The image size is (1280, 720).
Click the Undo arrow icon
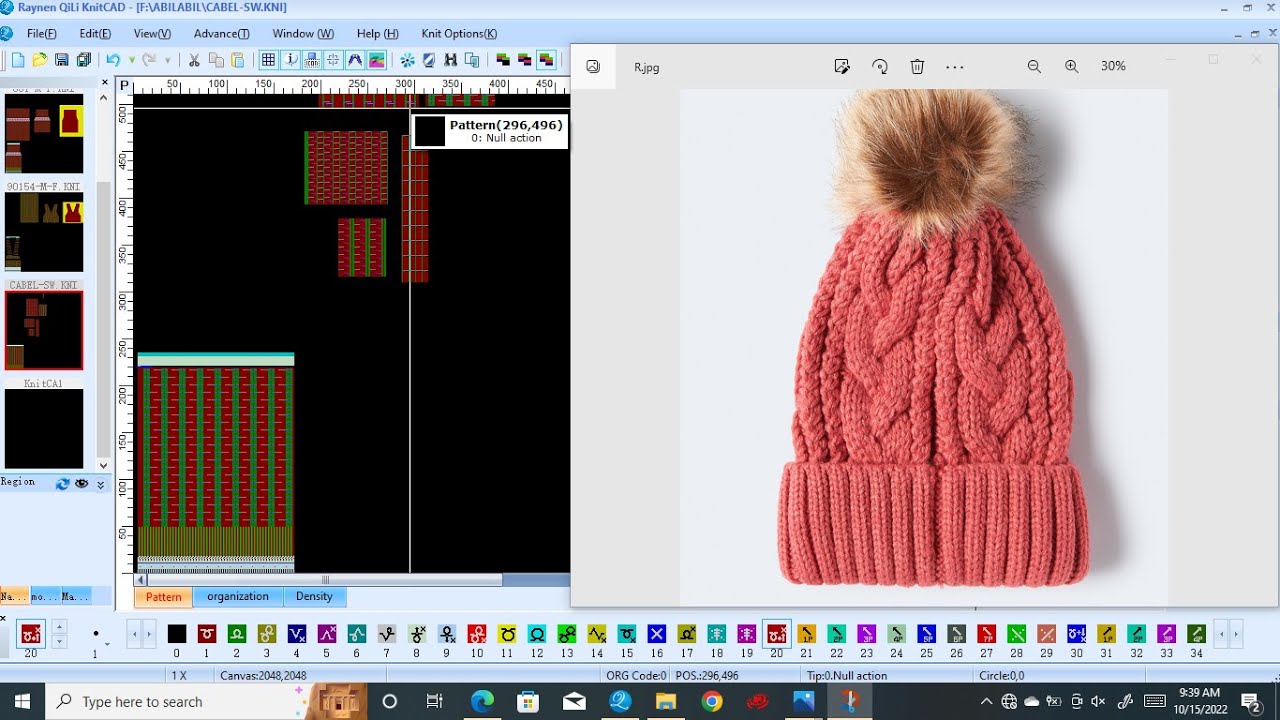coord(113,60)
